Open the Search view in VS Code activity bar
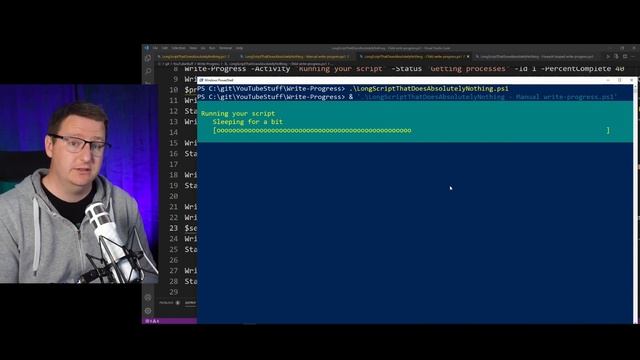Viewport: 640px width, 360px height. 148,71
